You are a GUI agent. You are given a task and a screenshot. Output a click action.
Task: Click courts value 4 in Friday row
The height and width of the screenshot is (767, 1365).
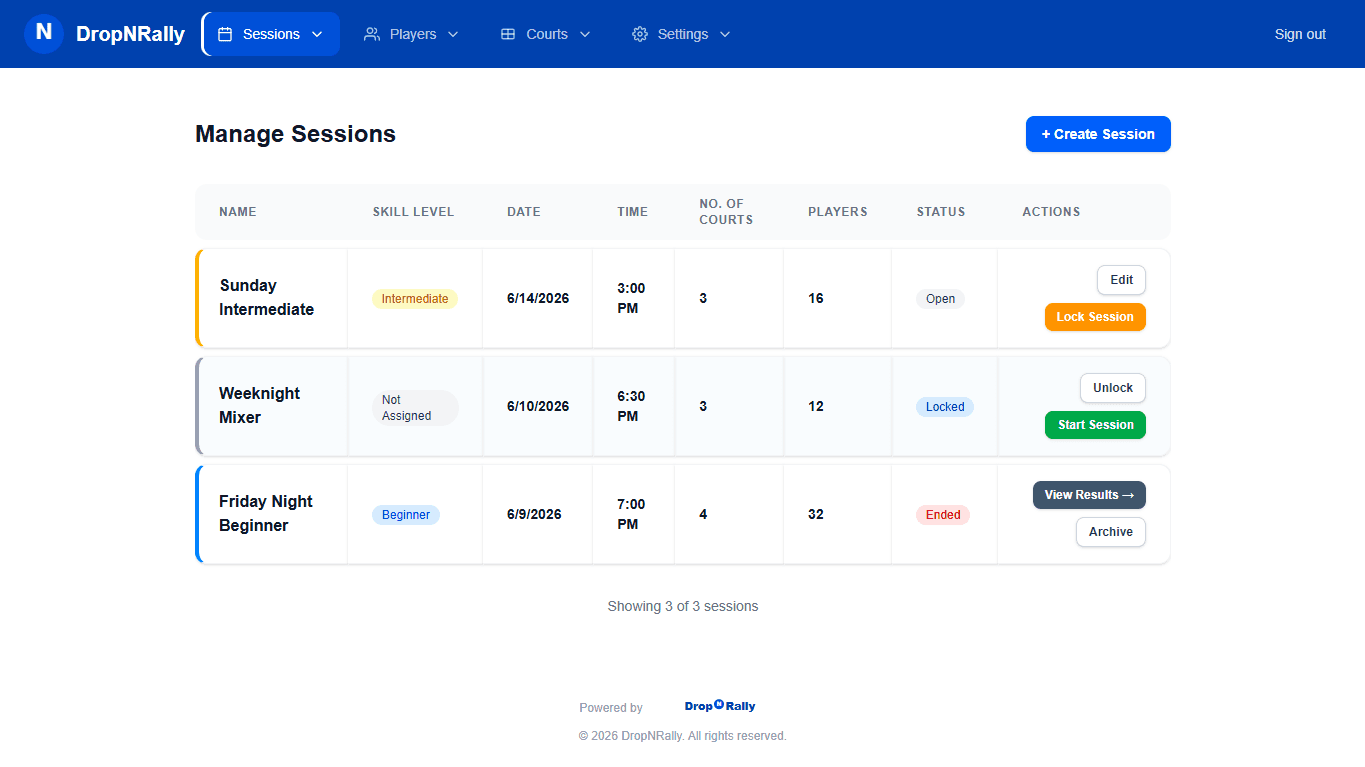point(703,514)
